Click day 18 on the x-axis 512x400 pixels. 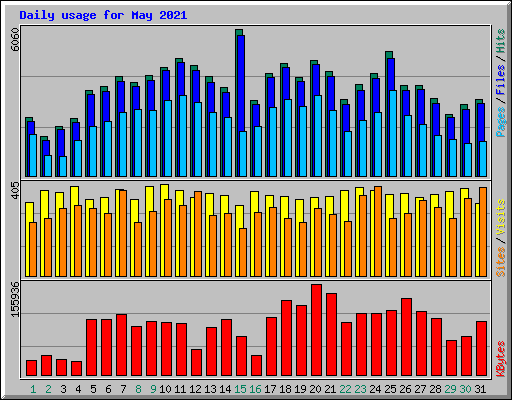(285, 389)
